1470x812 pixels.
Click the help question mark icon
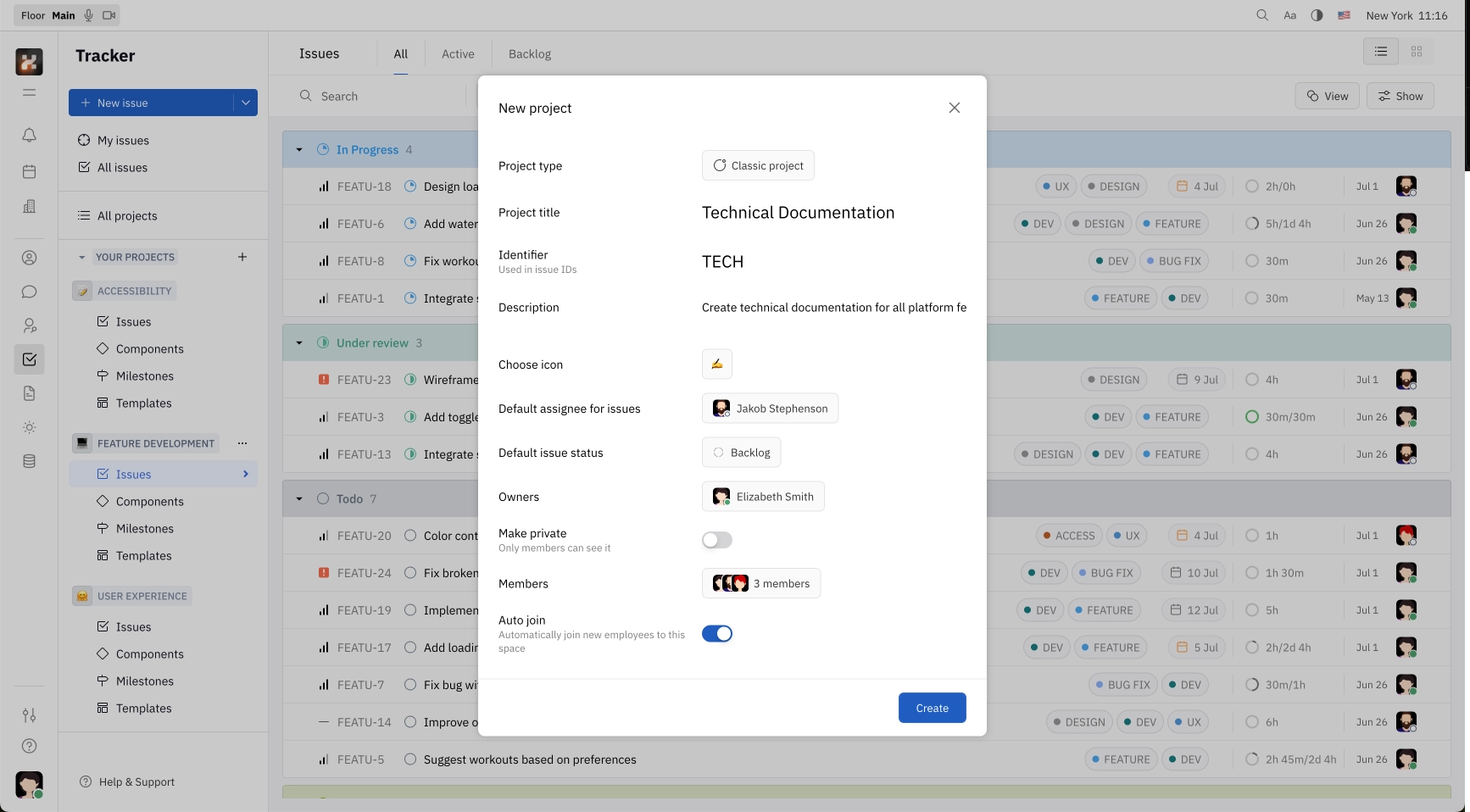[29, 746]
